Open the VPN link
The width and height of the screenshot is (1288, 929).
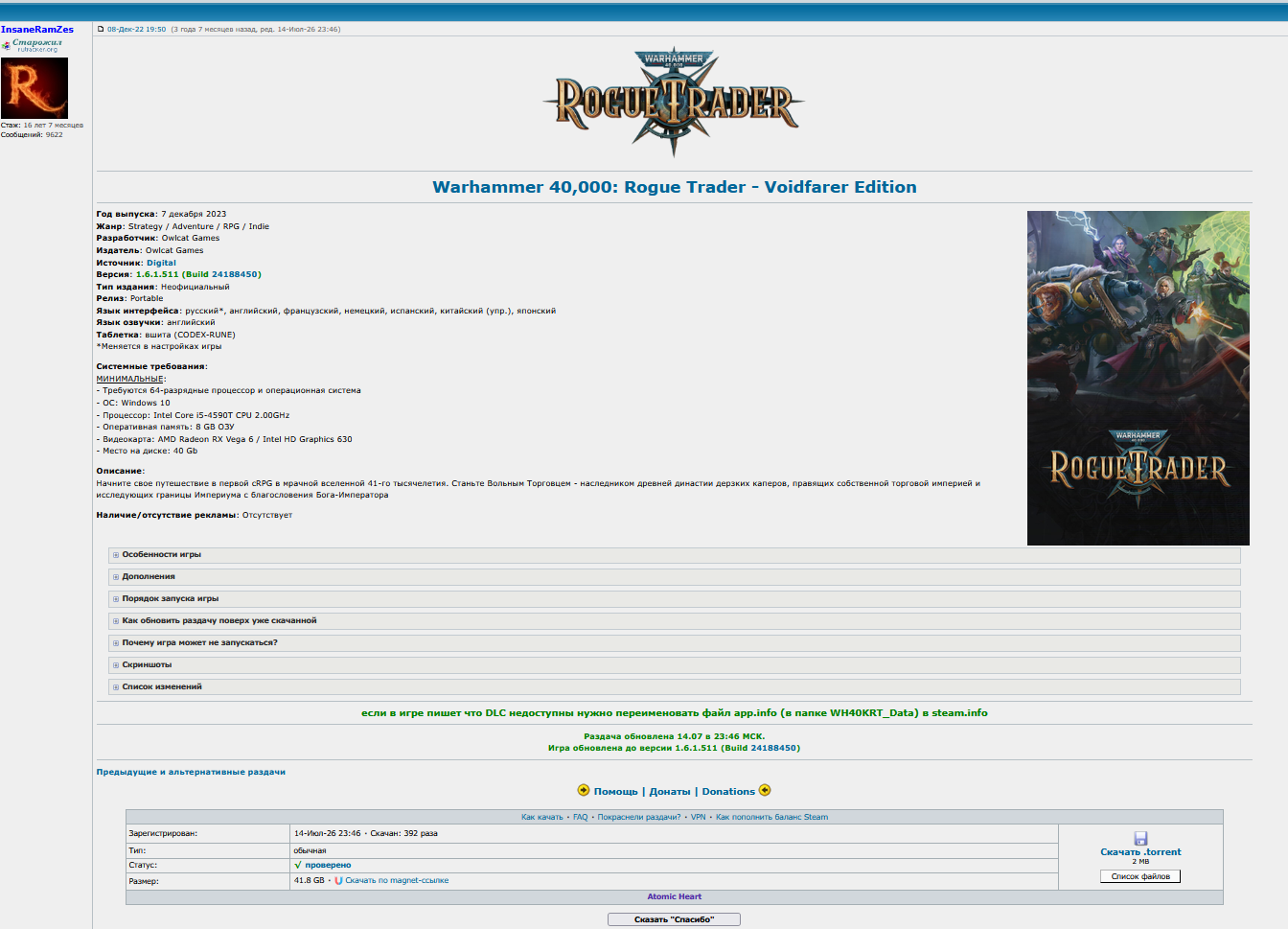pos(698,817)
